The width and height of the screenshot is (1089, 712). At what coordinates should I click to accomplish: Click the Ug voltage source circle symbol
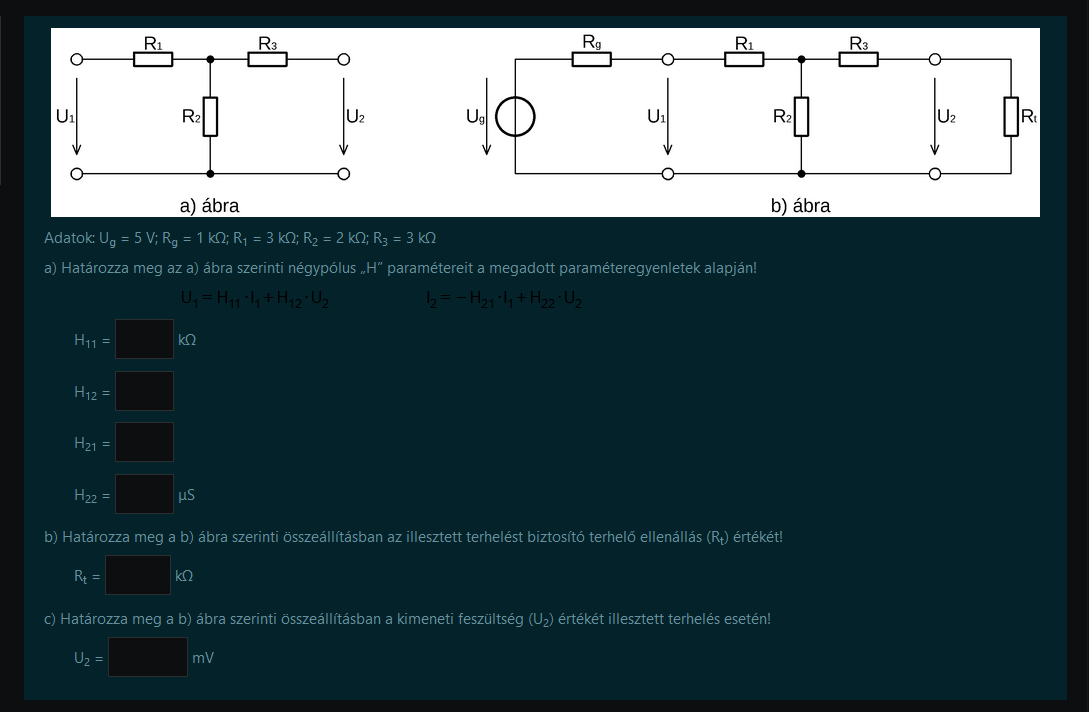(515, 117)
